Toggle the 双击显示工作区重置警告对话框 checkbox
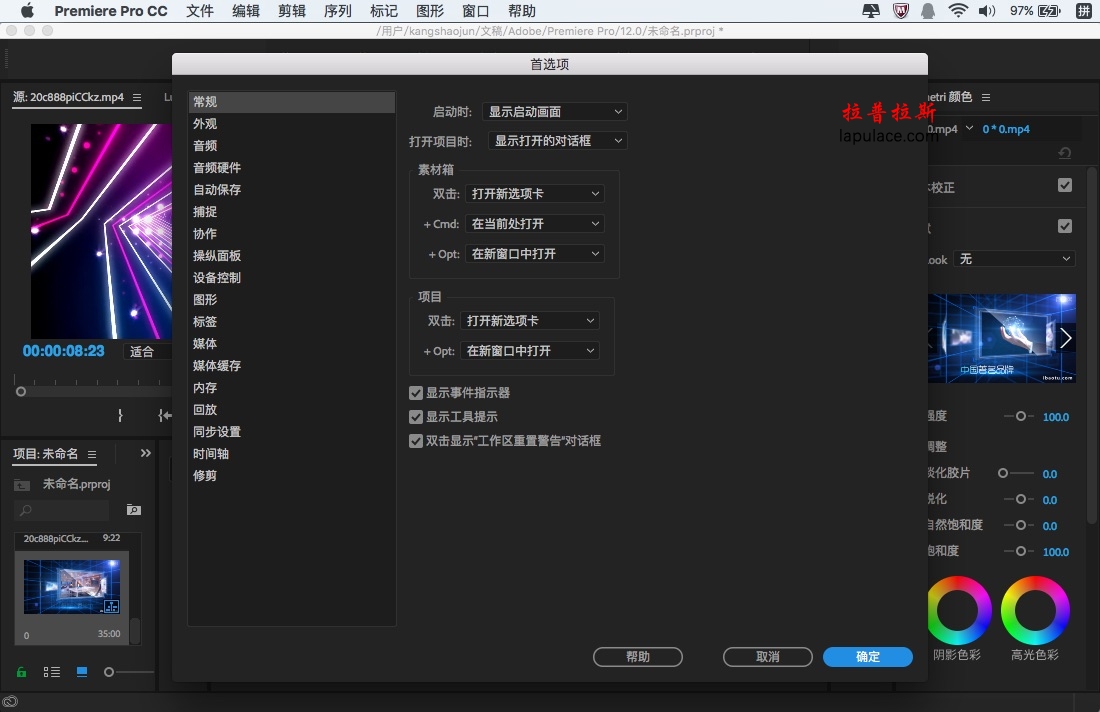This screenshot has width=1100, height=712. [x=416, y=441]
